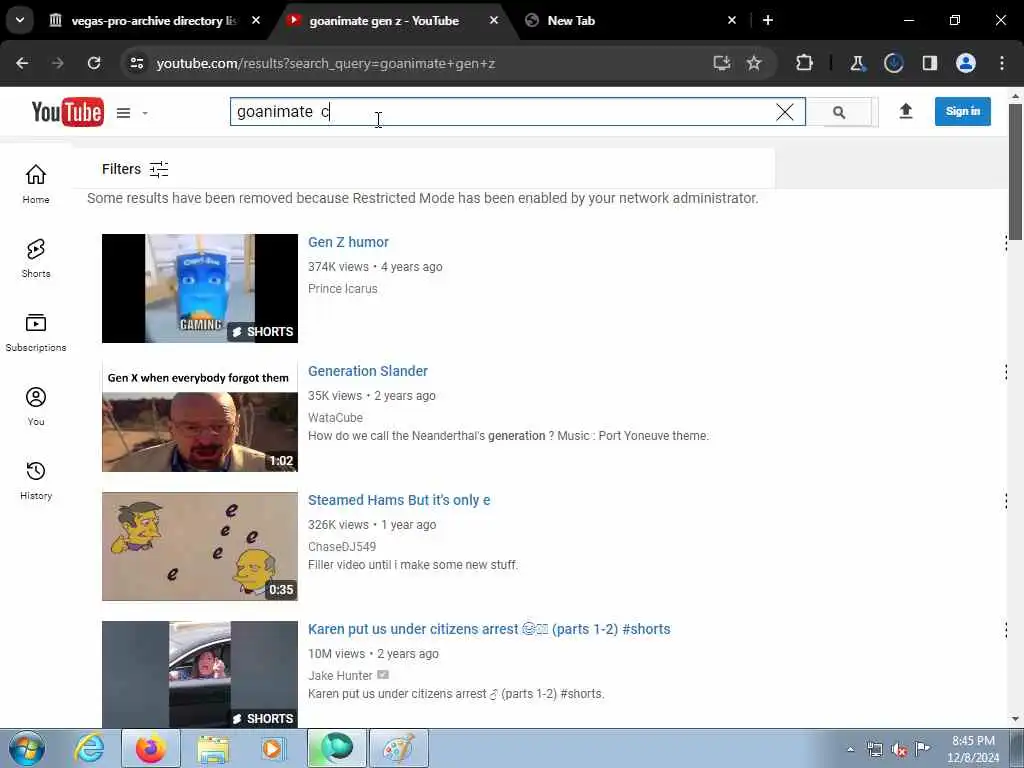Open the Gen Z humor video thumbnail
Image resolution: width=1024 pixels, height=768 pixels.
[200, 288]
